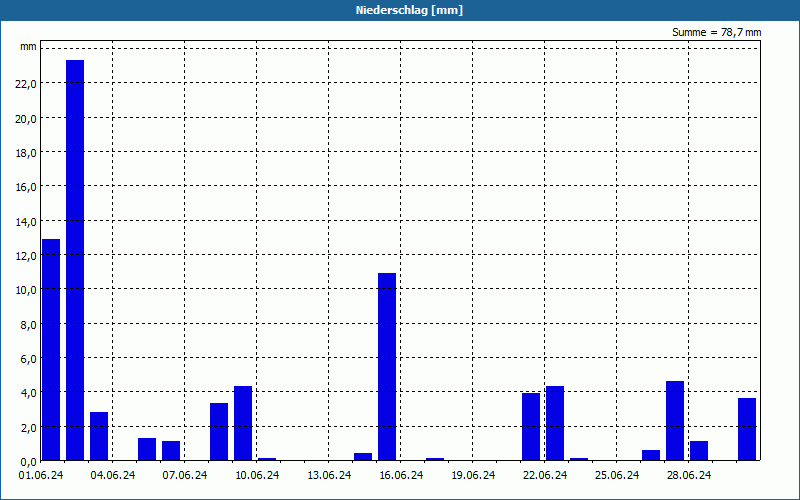Click the bar reaching 10.9 mm near 16.06.24
This screenshot has height=500, width=800.
tap(387, 367)
